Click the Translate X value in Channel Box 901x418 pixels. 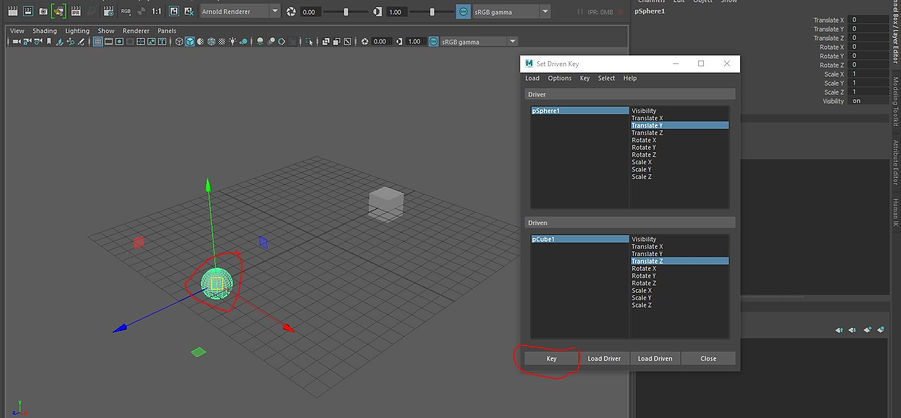(868, 20)
